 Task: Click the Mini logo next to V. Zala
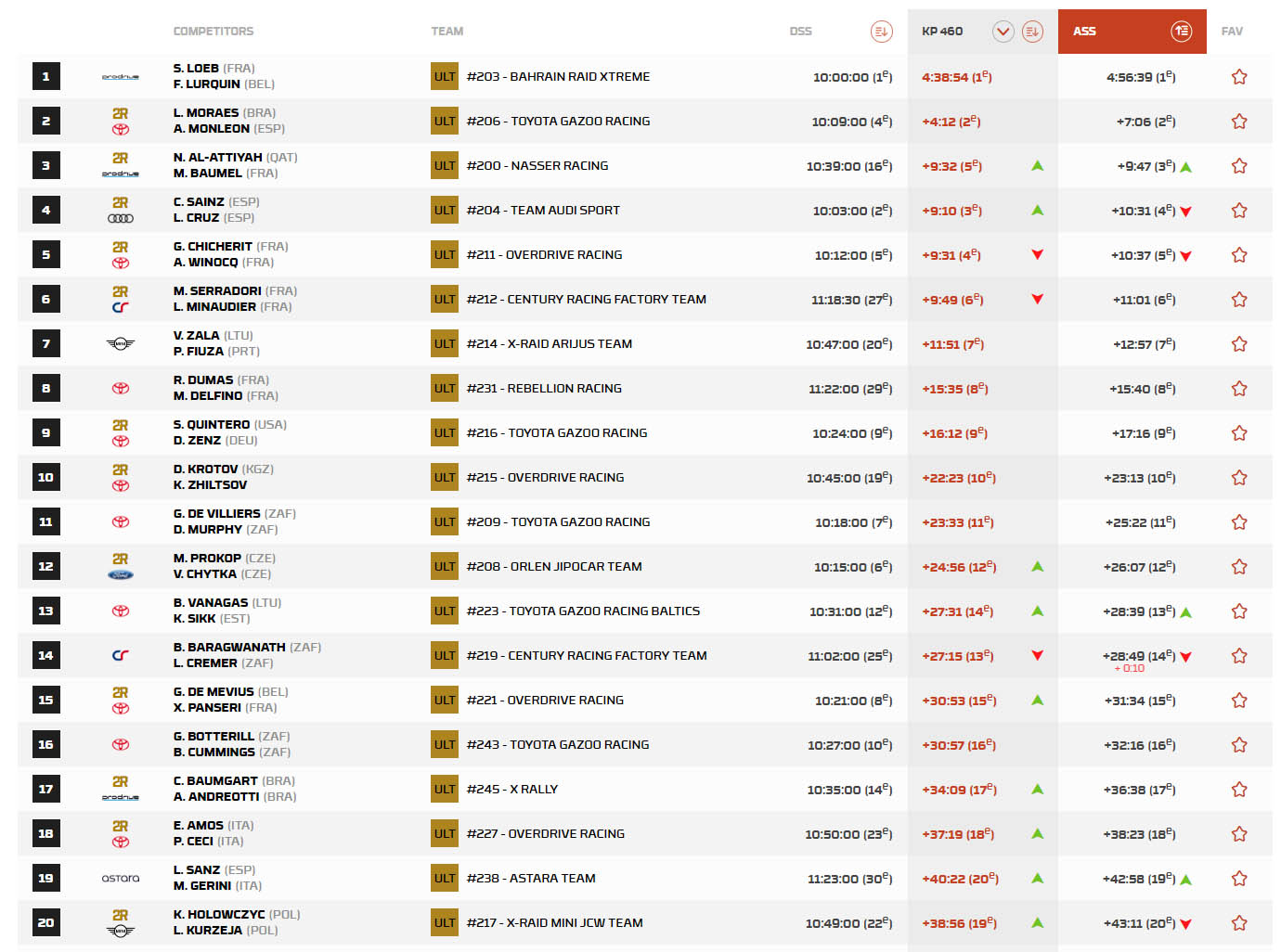click(x=121, y=344)
